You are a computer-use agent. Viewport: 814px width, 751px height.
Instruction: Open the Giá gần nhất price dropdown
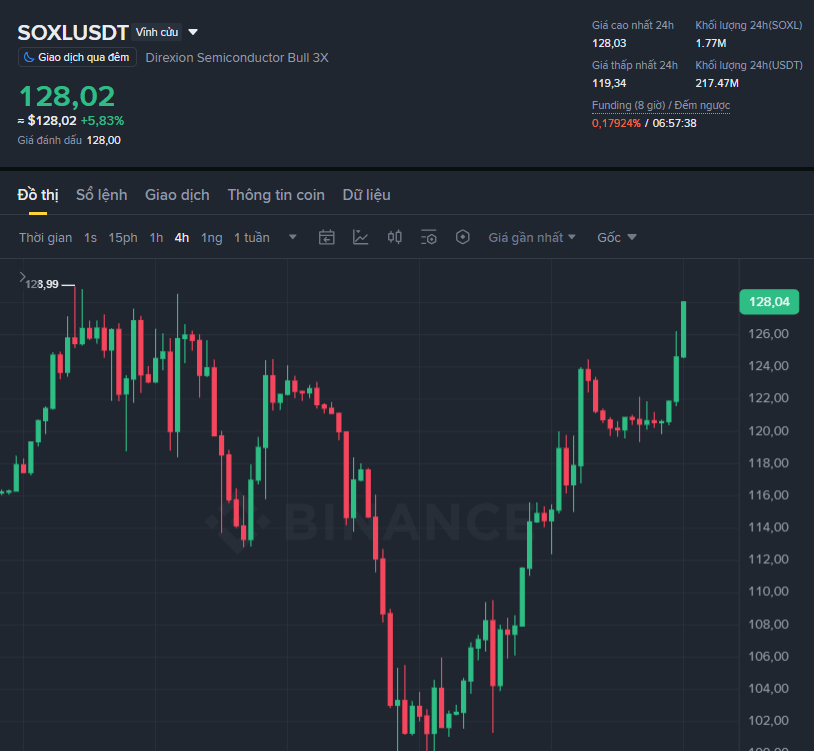point(532,237)
